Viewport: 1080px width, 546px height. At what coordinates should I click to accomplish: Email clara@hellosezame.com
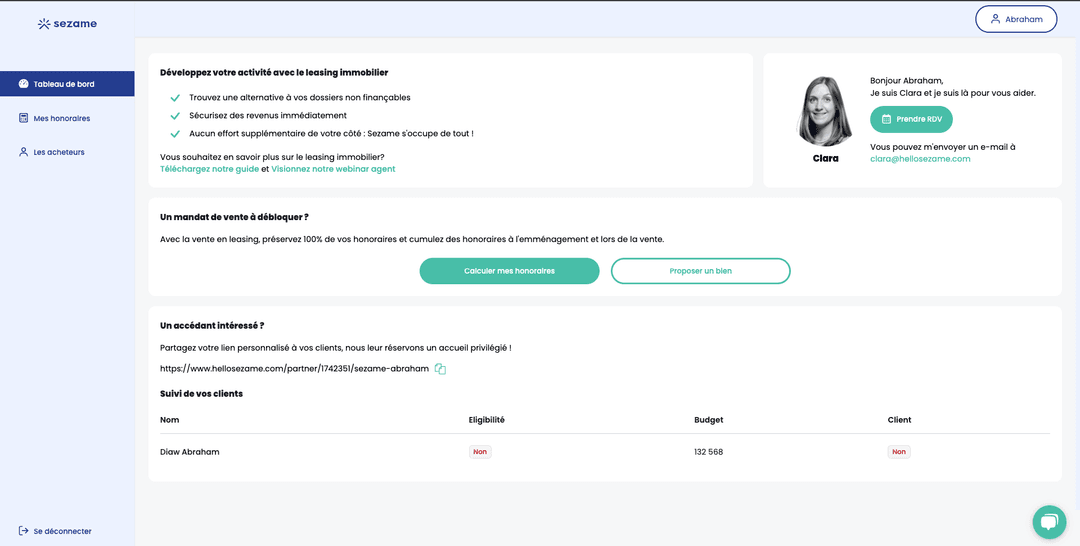pos(920,159)
